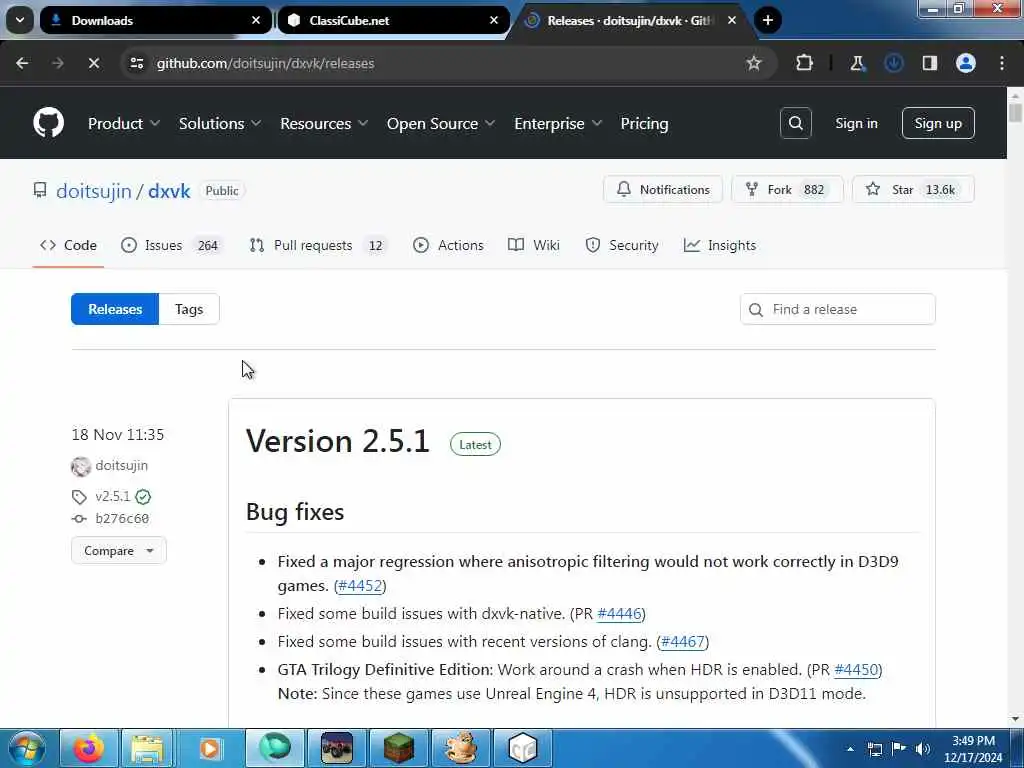Expand the Solutions menu
The image size is (1024, 768).
click(219, 123)
